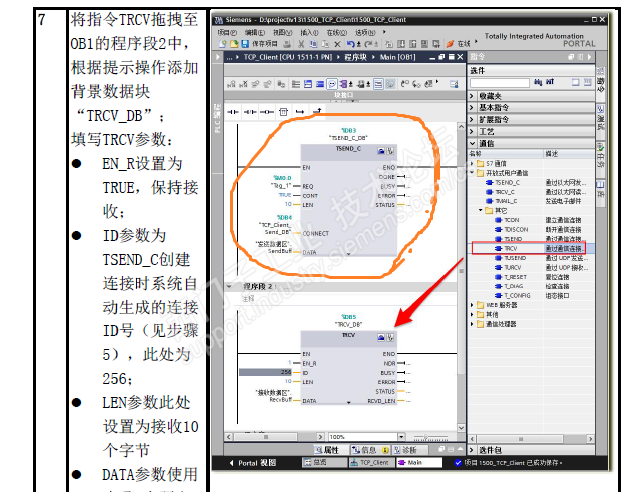Screen dimensions: 638x492
Task: Click the delete network icon in editor toolbar
Action: point(243,84)
